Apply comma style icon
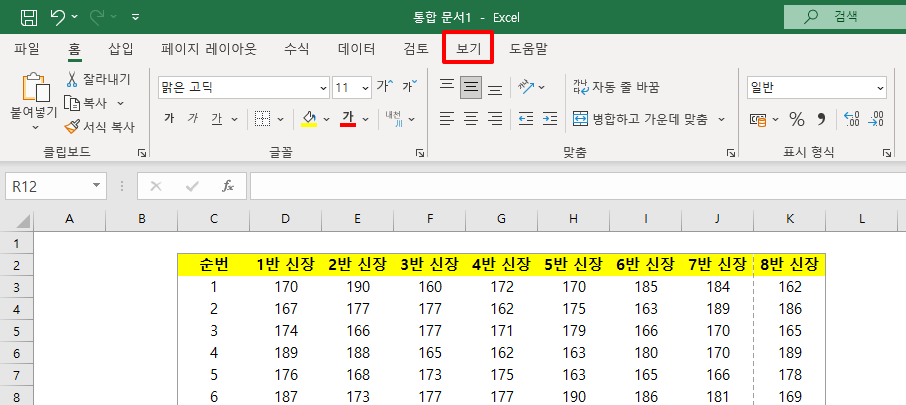The image size is (906, 405). point(821,120)
